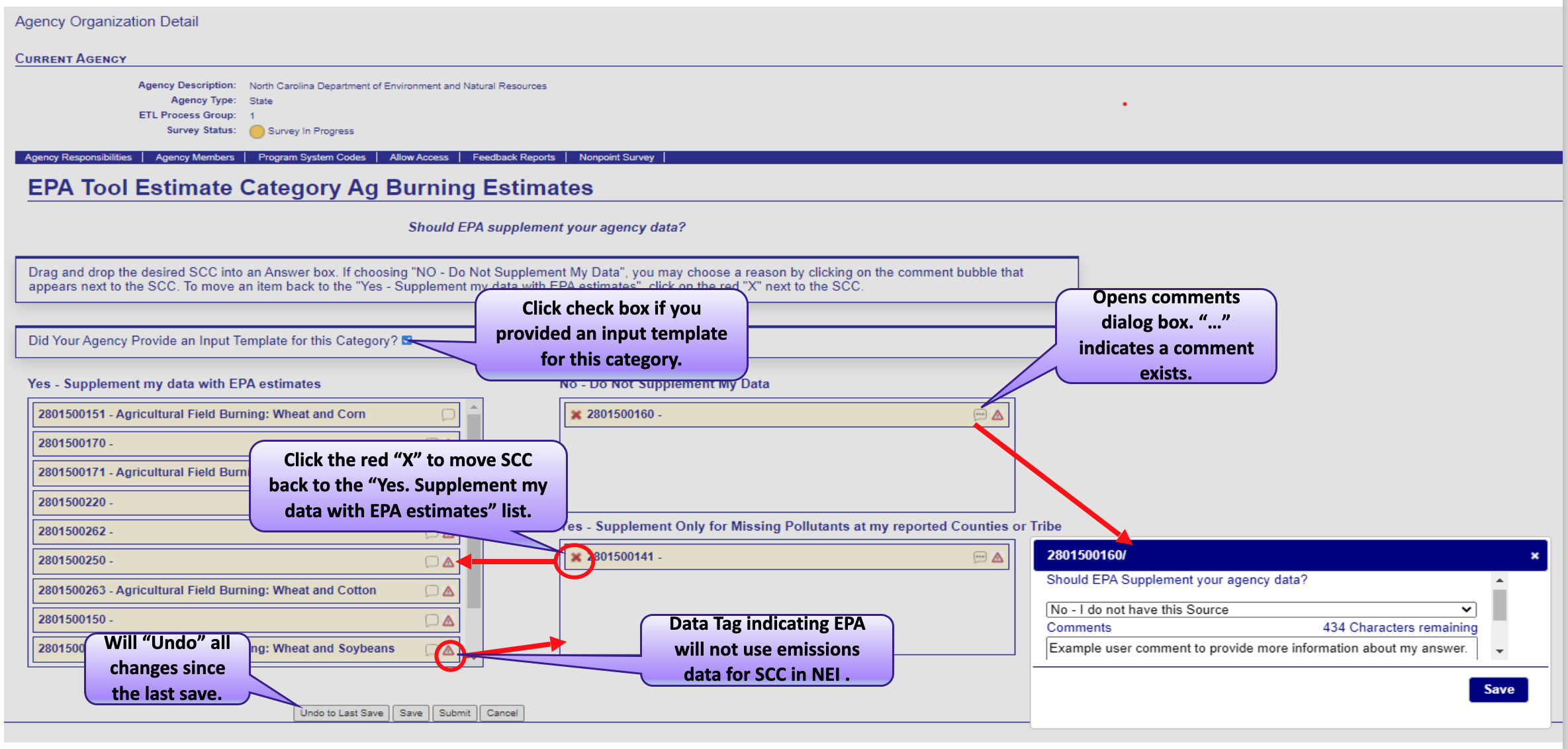Open Allow Access tab
Image resolution: width=1568 pixels, height=749 pixels.
click(x=419, y=157)
